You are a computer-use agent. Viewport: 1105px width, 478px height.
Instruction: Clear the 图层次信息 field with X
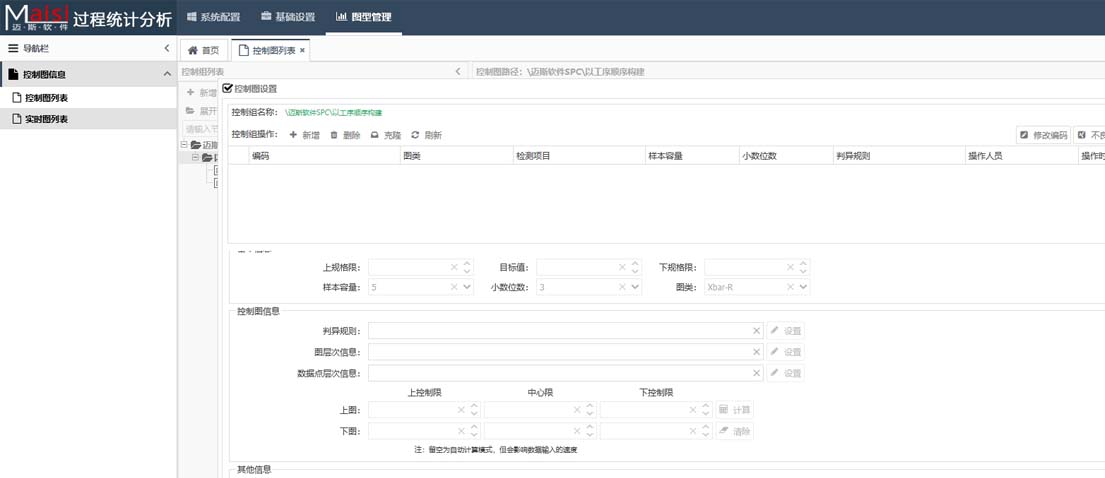757,352
